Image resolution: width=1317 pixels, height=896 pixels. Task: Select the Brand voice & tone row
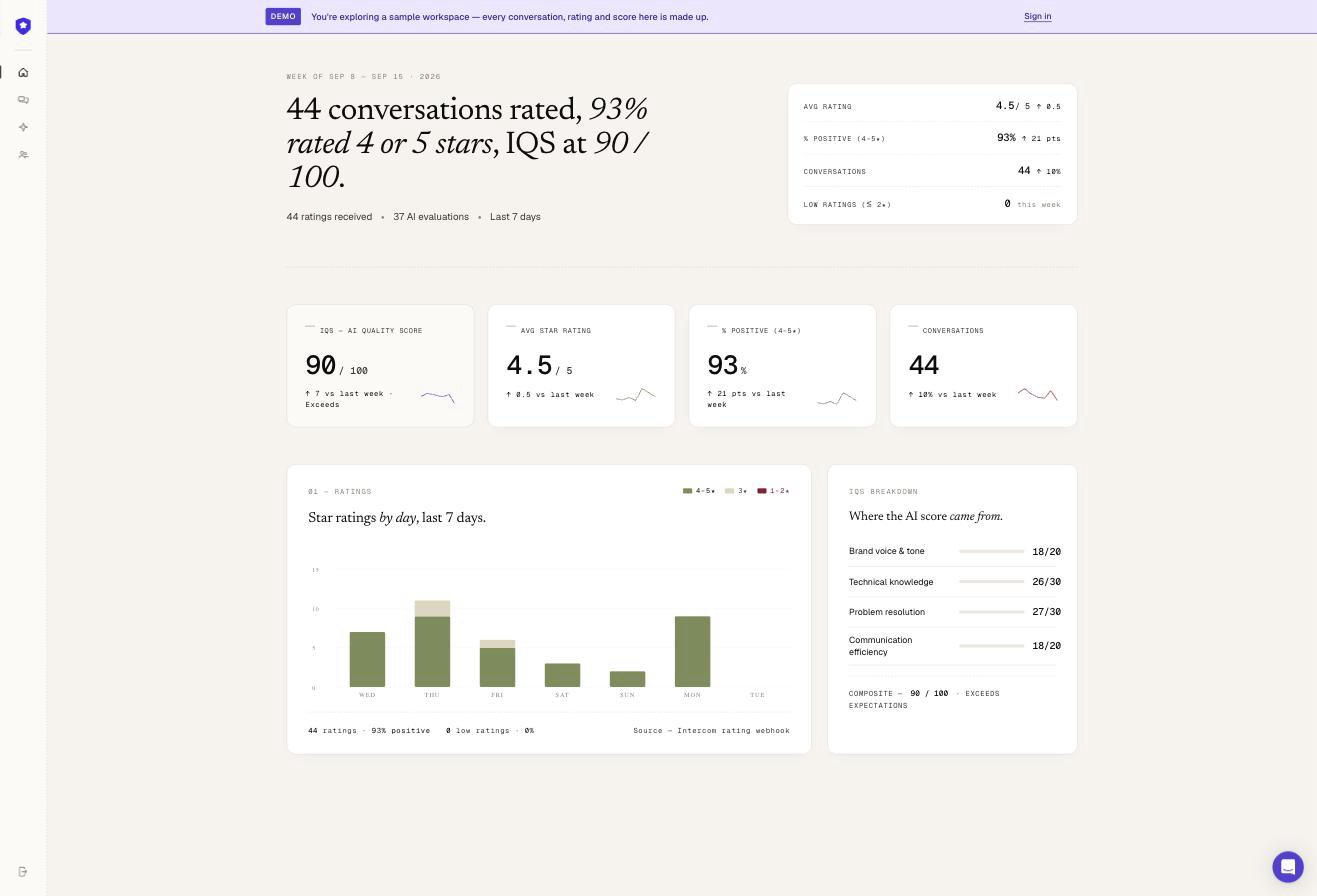(952, 551)
